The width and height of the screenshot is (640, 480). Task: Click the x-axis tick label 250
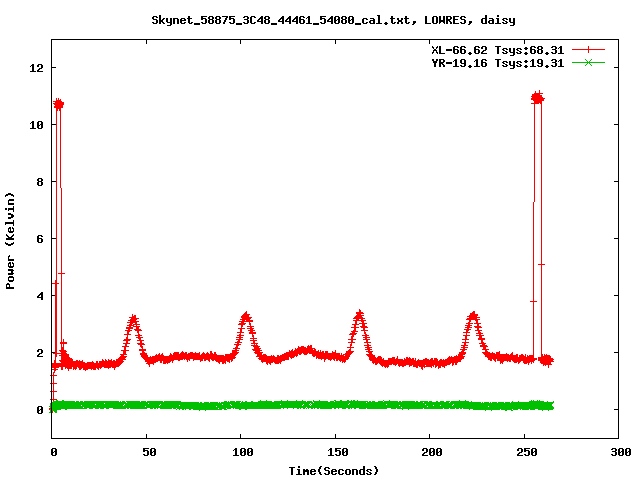[527, 452]
